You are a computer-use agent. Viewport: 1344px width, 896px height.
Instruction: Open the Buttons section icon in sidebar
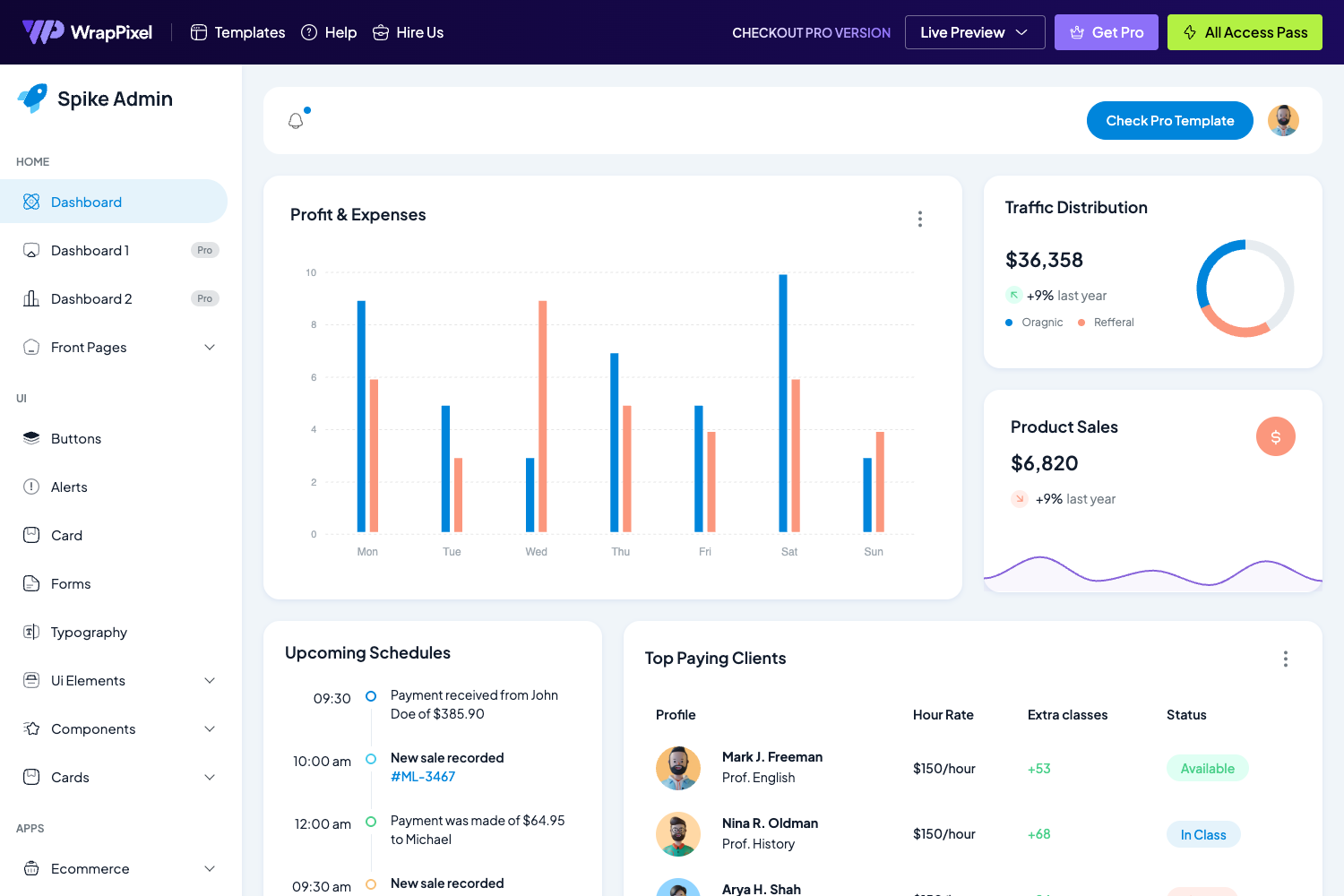30,438
